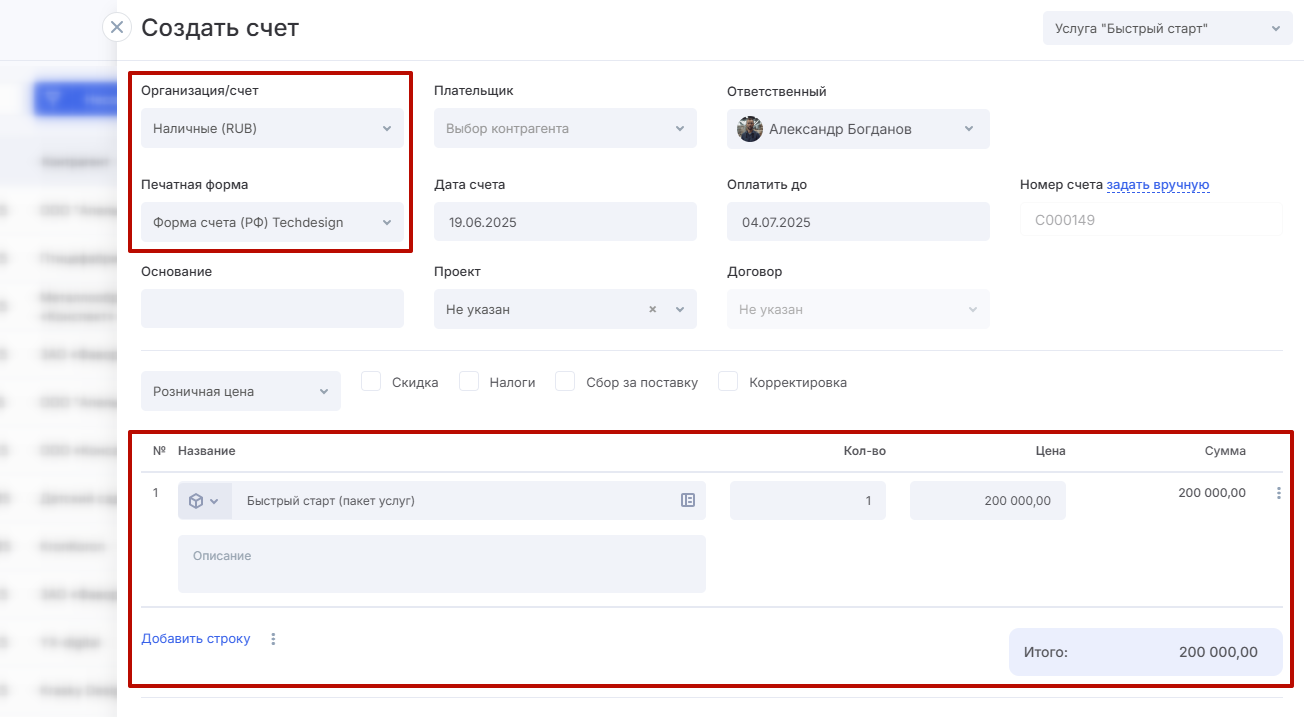Open row options three-dot menu
The image size is (1304, 717).
(x=1278, y=493)
